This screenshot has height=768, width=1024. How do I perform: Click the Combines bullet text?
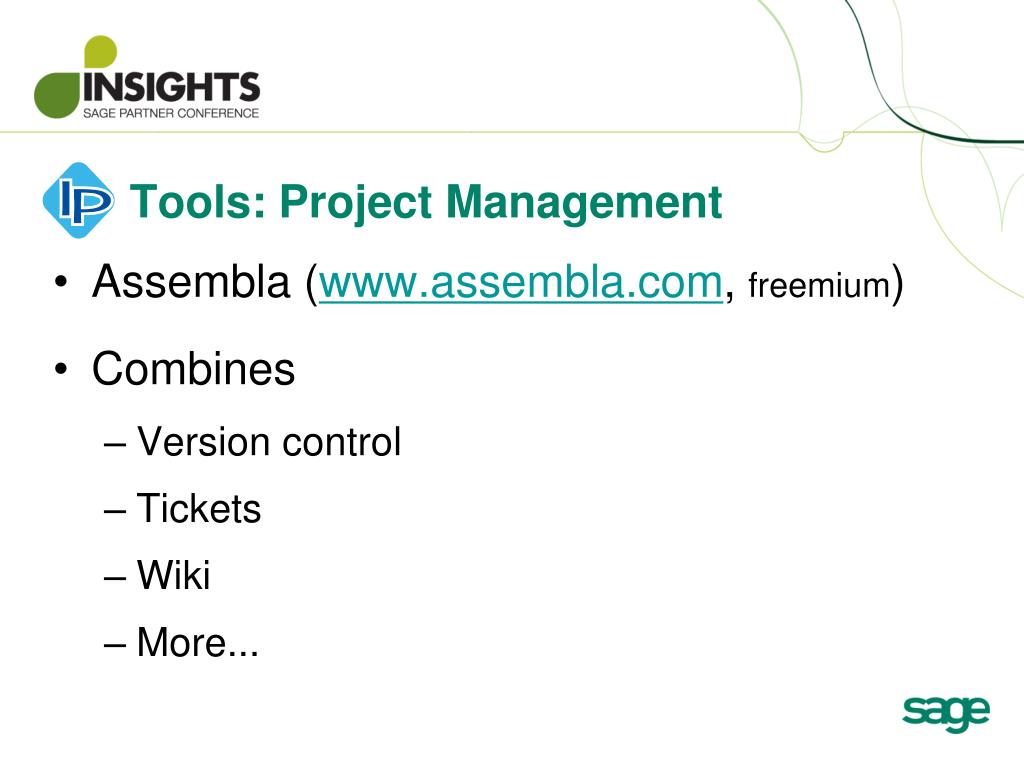click(193, 369)
